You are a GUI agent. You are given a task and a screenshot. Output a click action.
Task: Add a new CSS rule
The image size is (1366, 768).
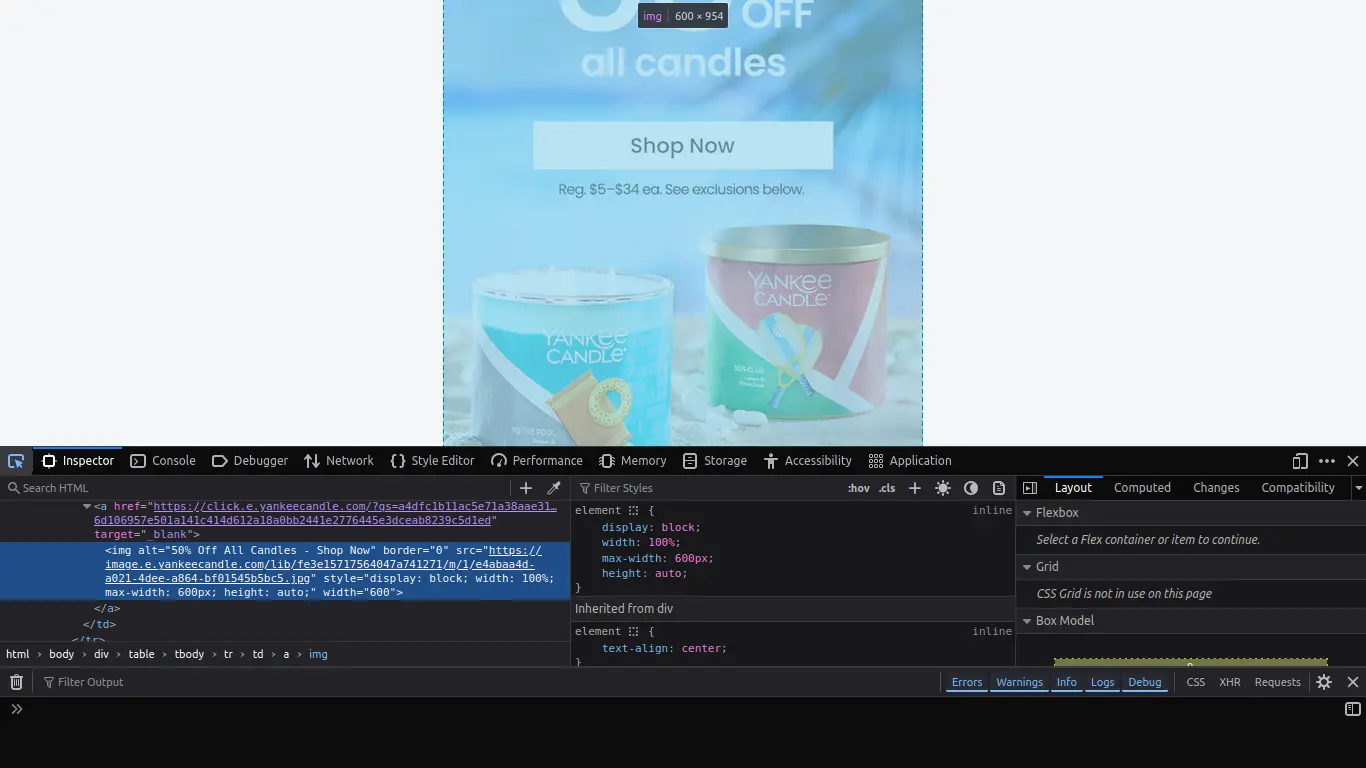coord(914,488)
